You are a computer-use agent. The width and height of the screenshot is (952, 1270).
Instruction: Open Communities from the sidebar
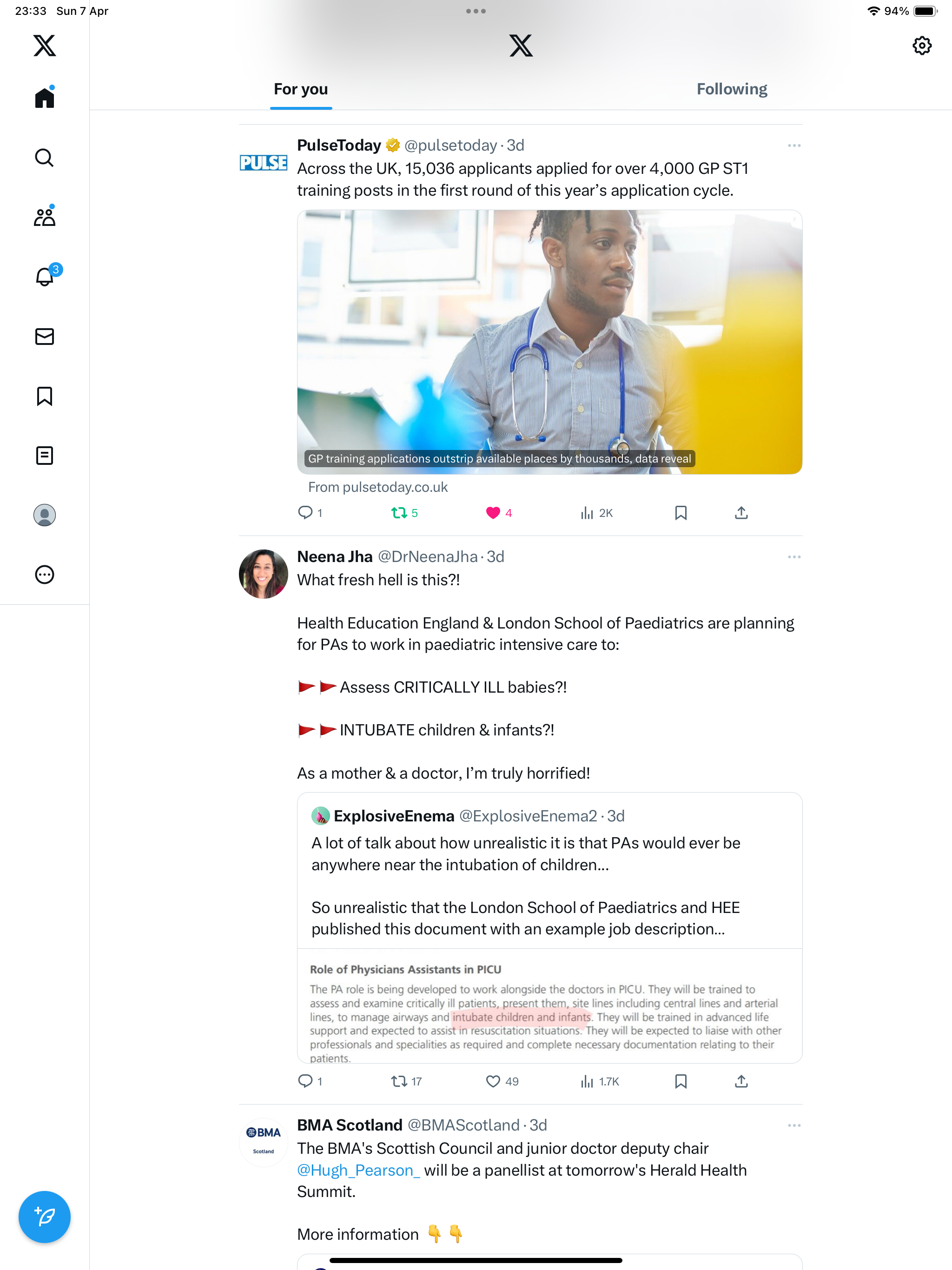pyautogui.click(x=44, y=217)
